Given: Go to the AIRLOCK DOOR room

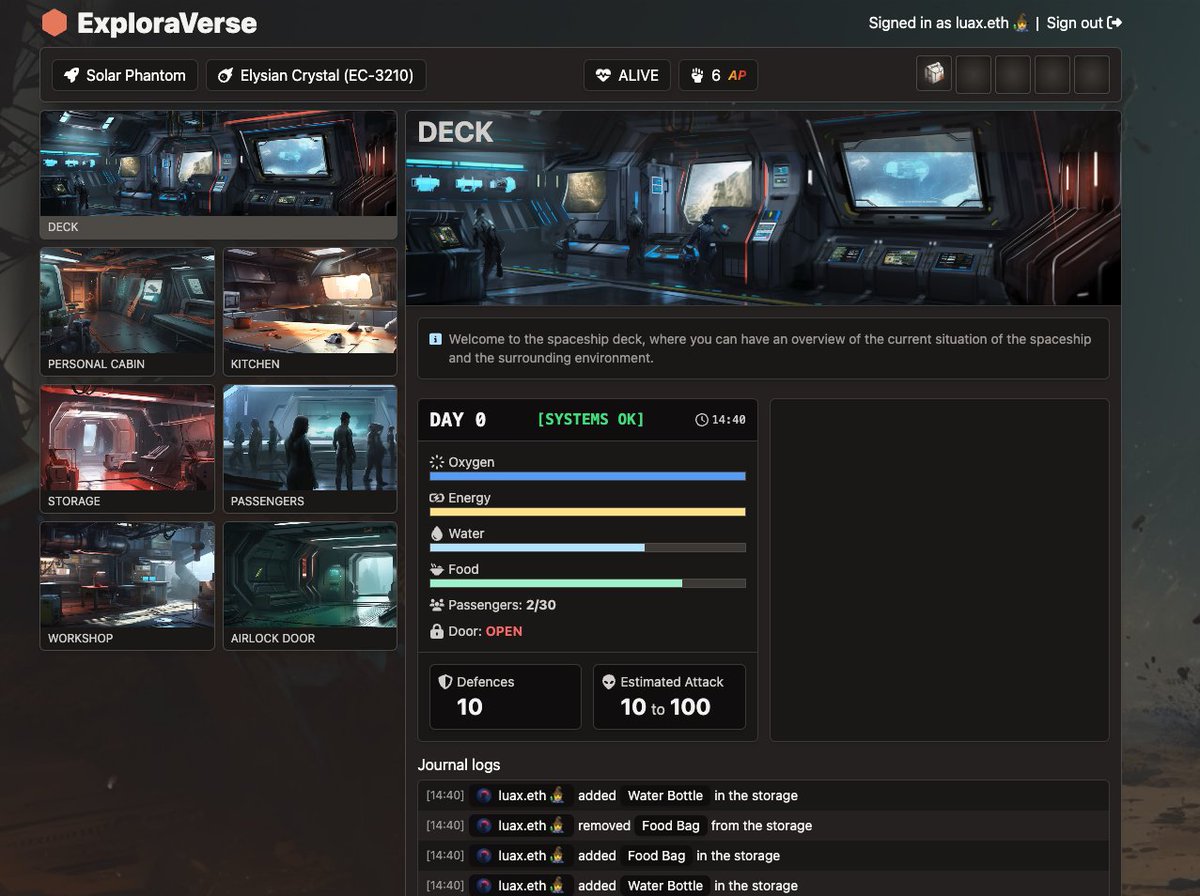Looking at the screenshot, I should (x=310, y=586).
